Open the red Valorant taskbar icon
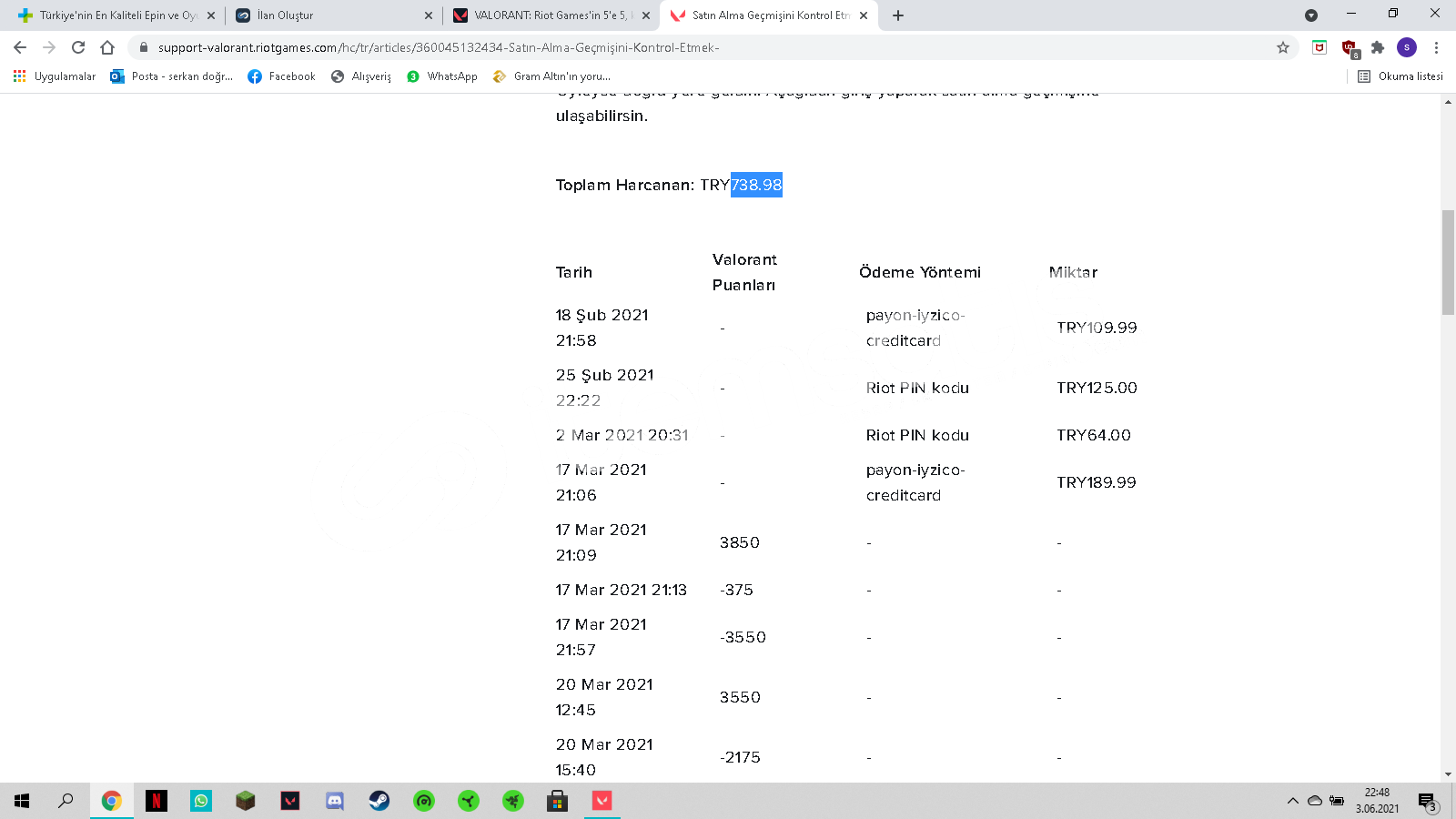The height and width of the screenshot is (819, 1456). pyautogui.click(x=602, y=801)
